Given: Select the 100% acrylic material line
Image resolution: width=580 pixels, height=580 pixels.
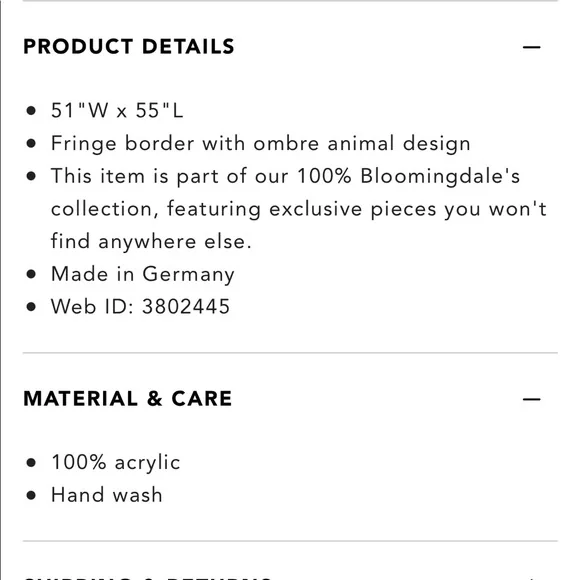Looking at the screenshot, I should [x=116, y=463].
